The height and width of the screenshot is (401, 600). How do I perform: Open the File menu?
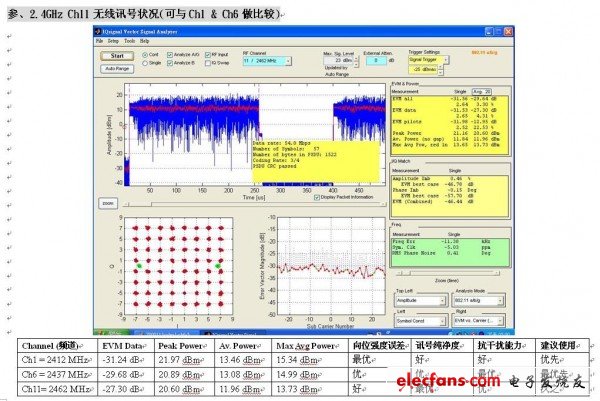pos(99,41)
